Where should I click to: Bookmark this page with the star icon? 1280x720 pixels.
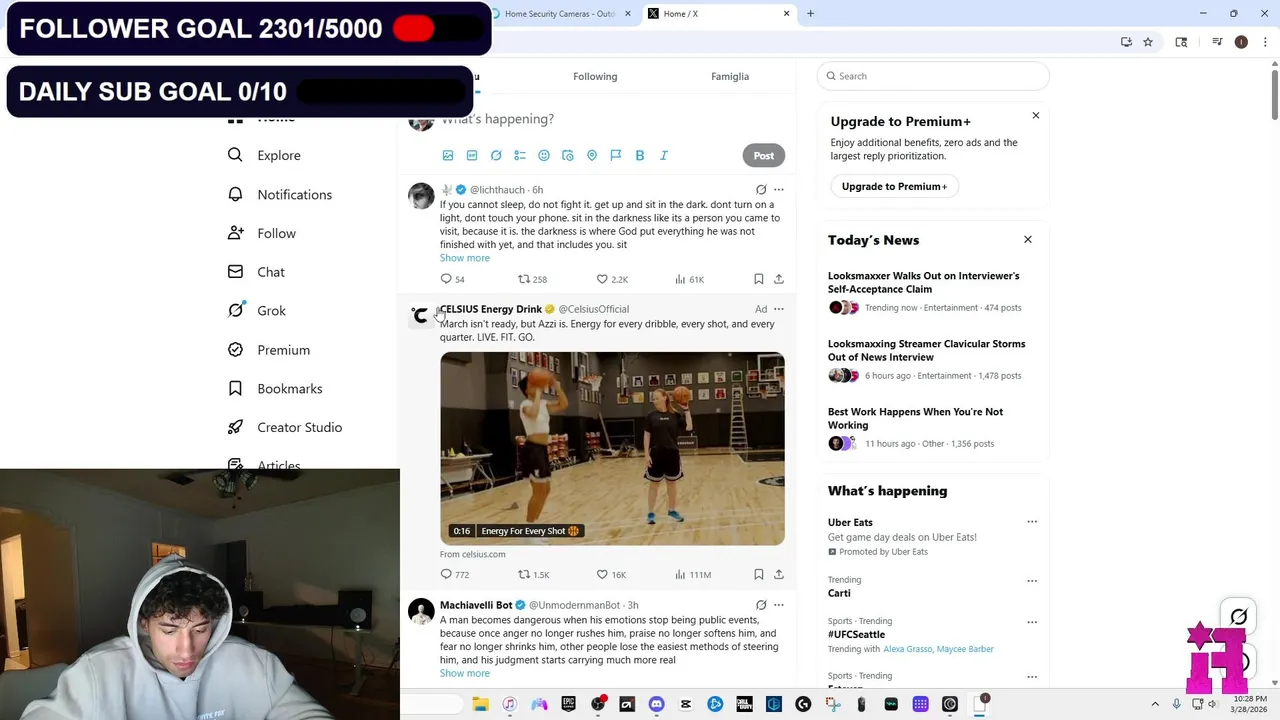[x=1148, y=42]
